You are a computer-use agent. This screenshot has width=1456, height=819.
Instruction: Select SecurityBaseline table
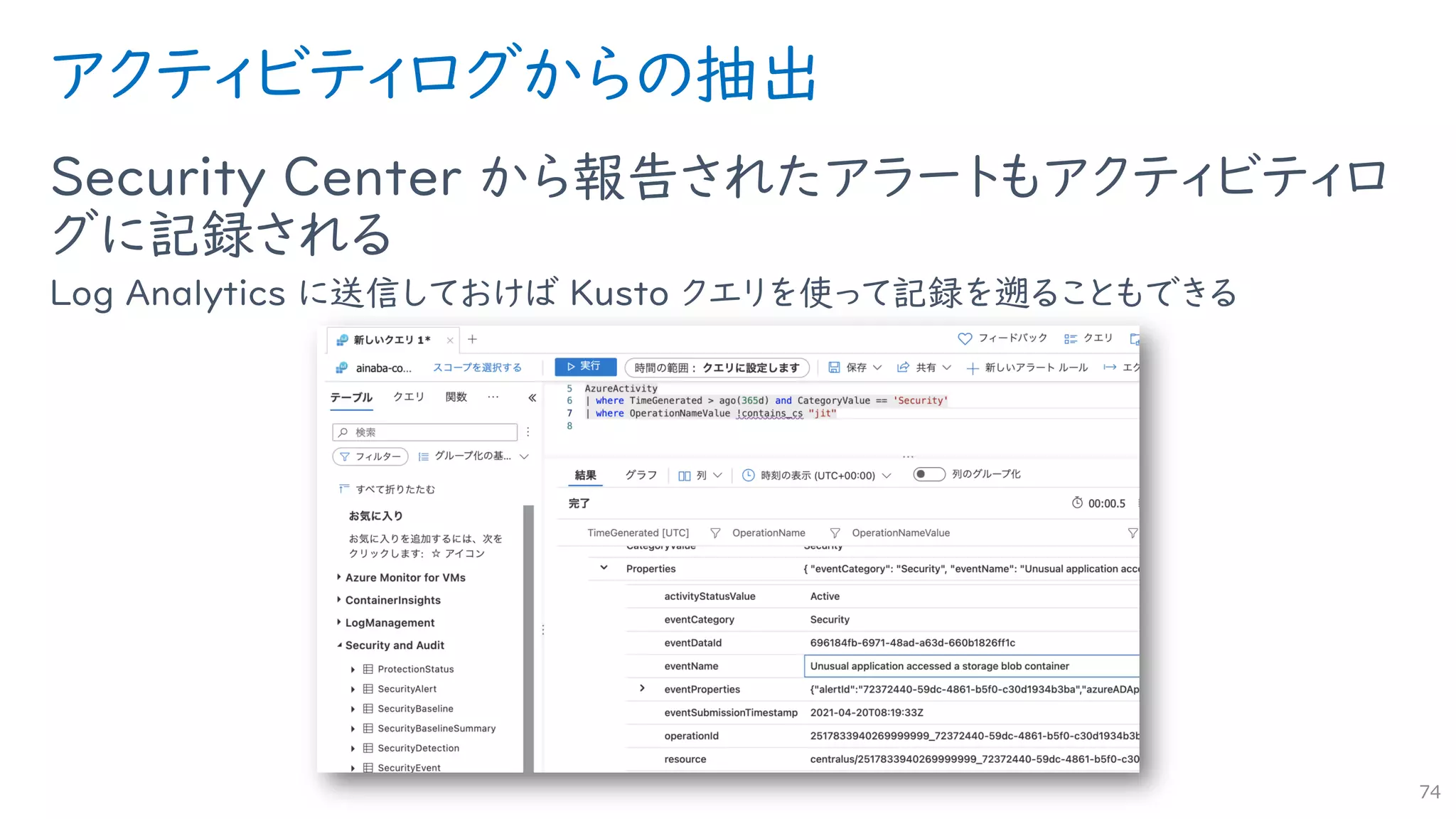click(415, 709)
